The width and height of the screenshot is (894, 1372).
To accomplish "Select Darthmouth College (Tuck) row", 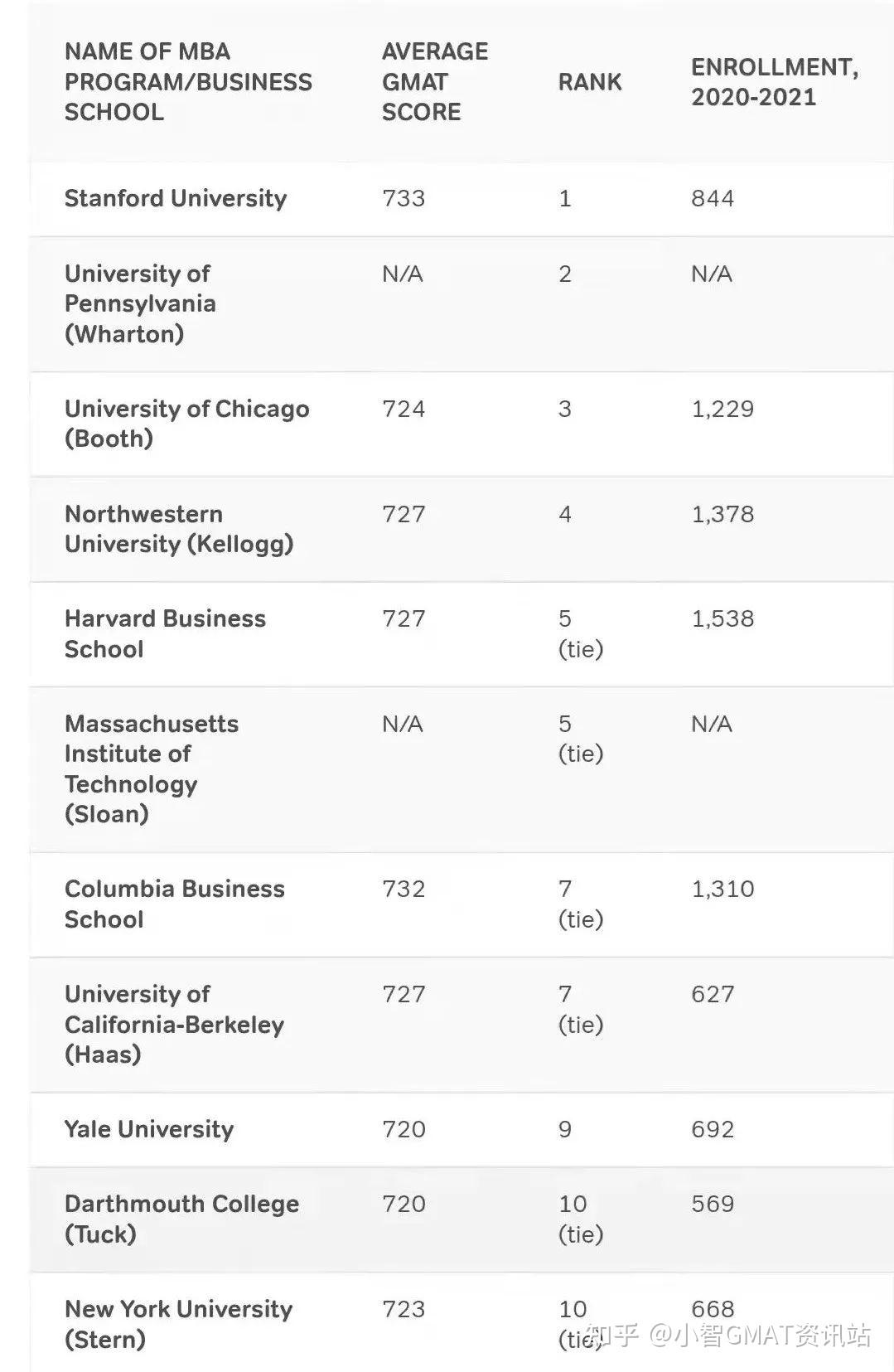I will point(181,1219).
